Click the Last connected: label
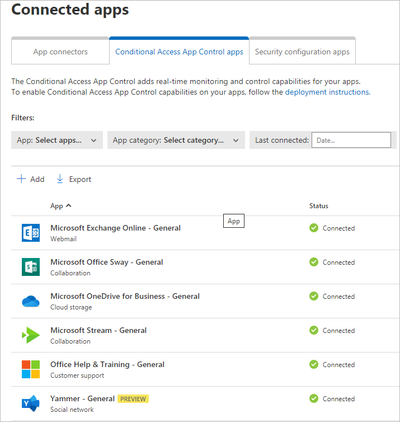 coord(282,140)
